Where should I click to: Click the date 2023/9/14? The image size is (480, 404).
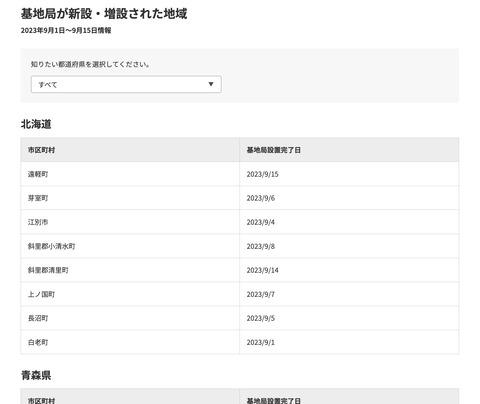click(x=262, y=270)
